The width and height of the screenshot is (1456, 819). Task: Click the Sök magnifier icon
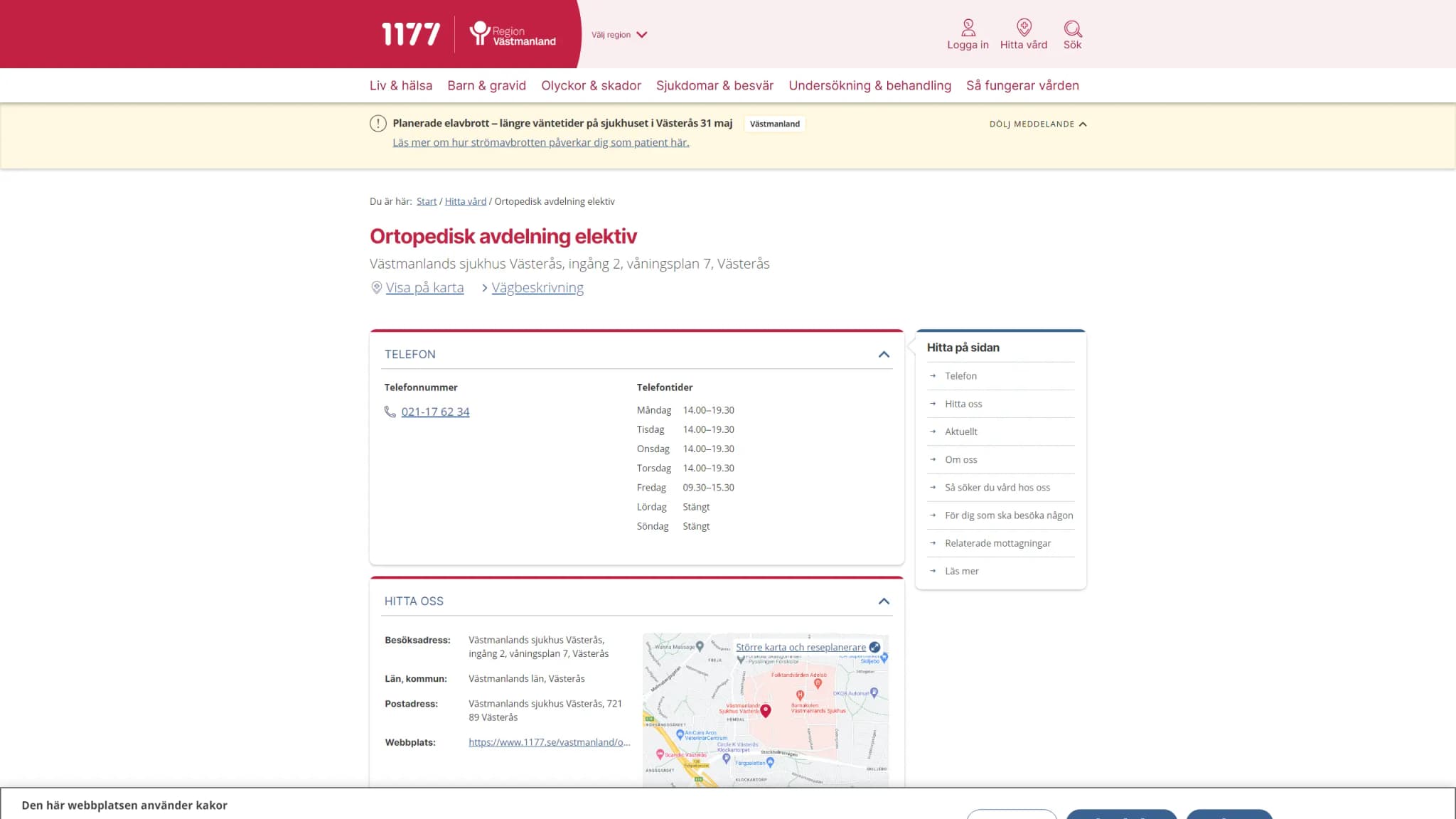tap(1072, 28)
